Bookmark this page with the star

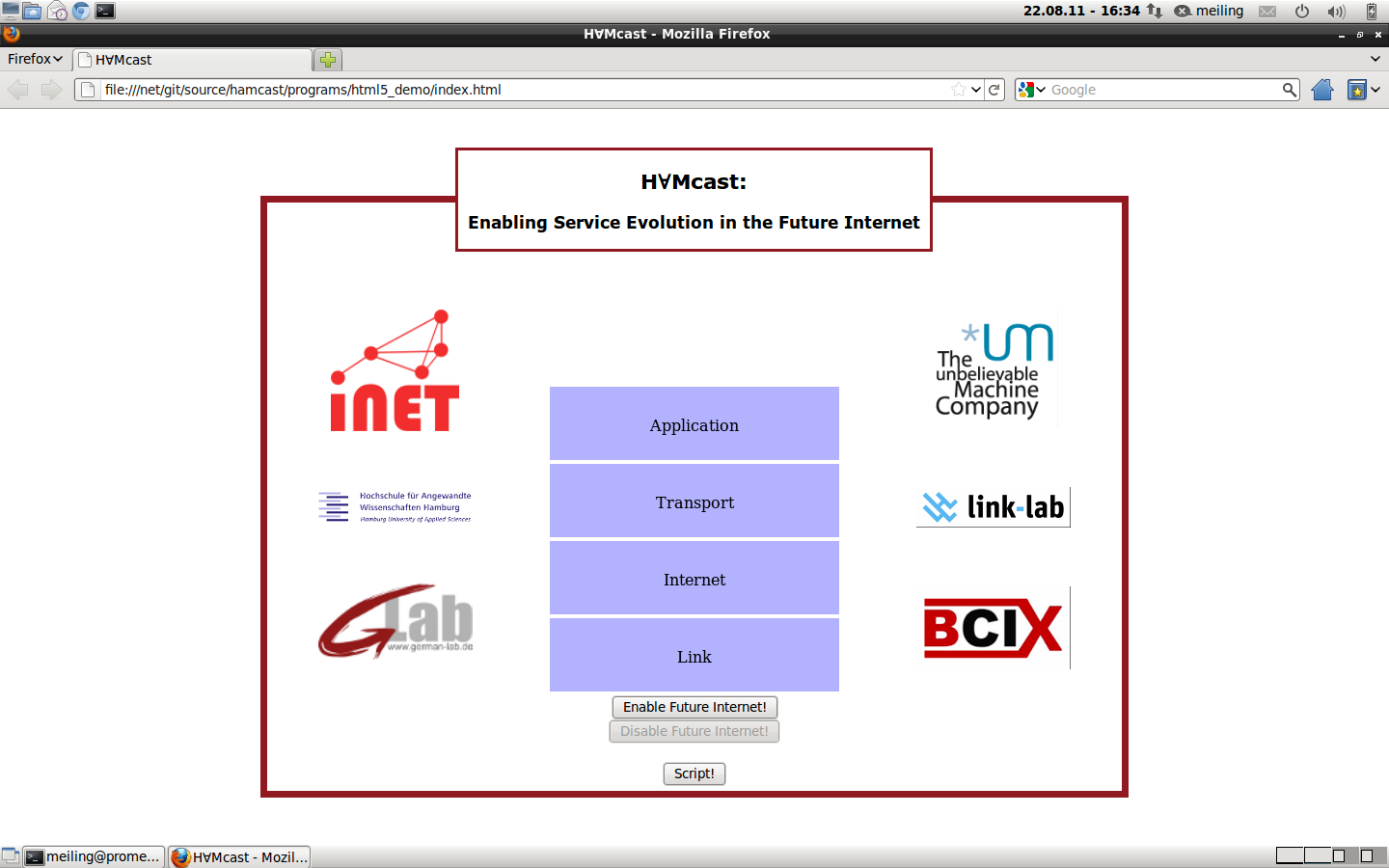point(959,90)
